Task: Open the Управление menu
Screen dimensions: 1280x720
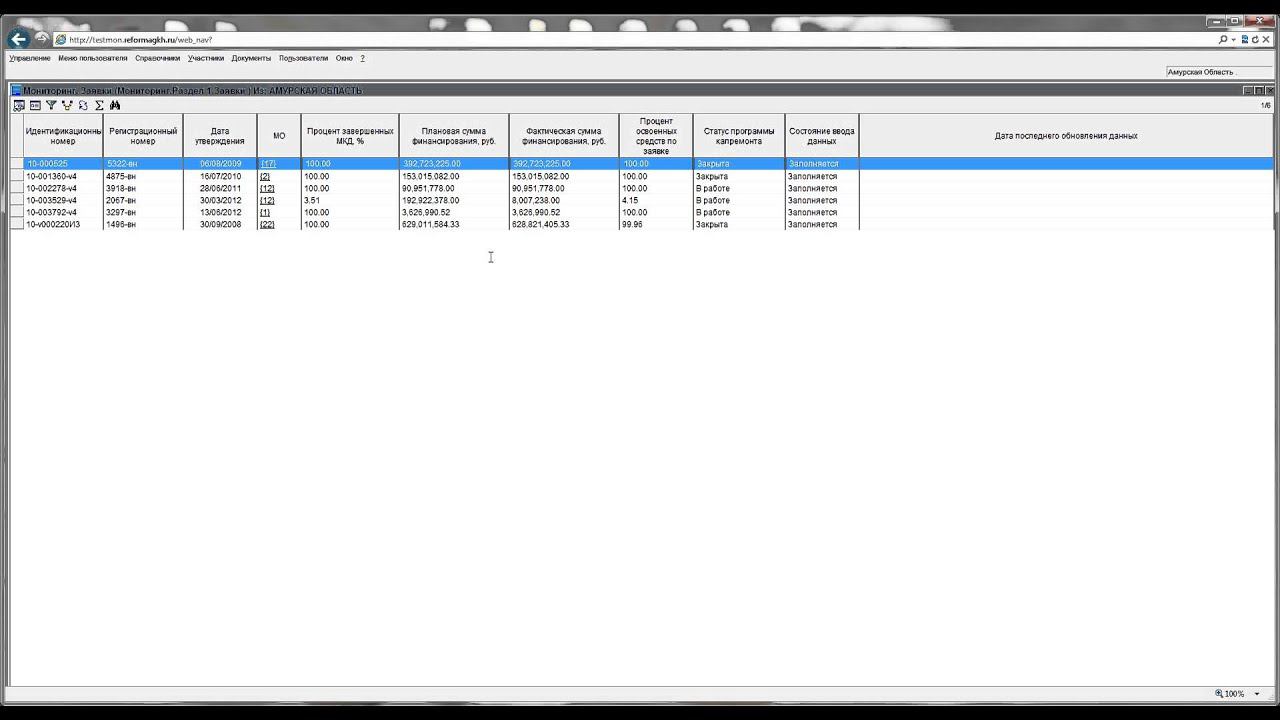Action: (30, 58)
